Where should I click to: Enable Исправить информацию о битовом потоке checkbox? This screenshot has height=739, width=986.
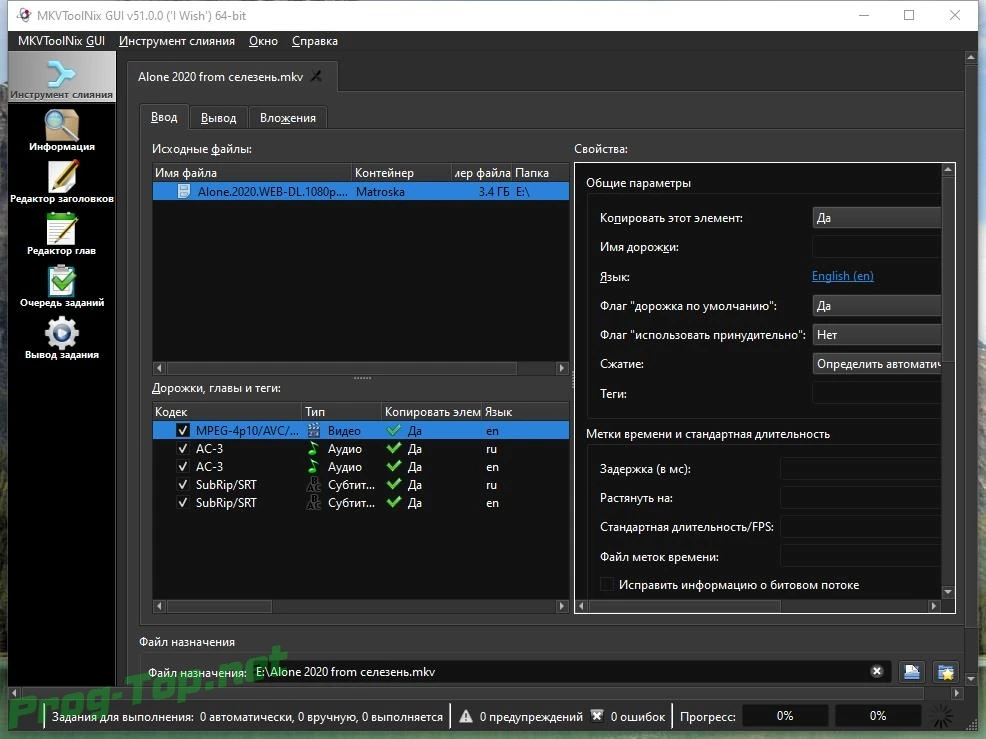tap(607, 584)
